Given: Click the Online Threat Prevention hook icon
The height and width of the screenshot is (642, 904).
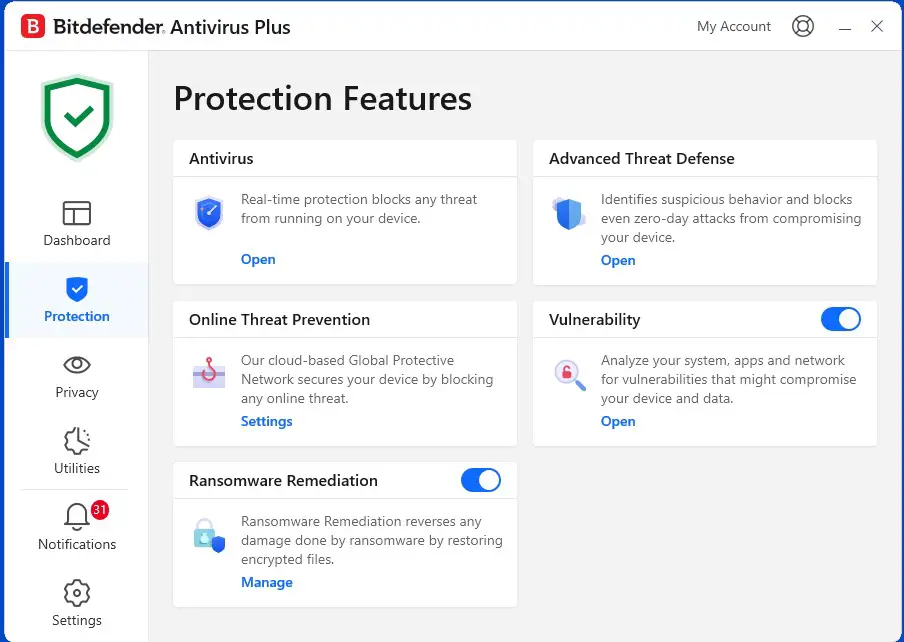Looking at the screenshot, I should coord(209,371).
